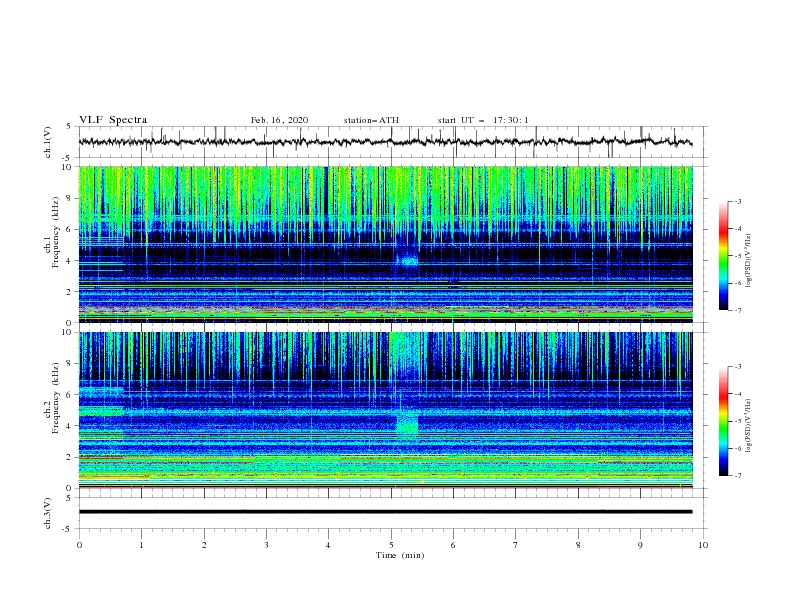Click the 'station=ATH' header text
This screenshot has width=792, height=612.
pos(371,120)
